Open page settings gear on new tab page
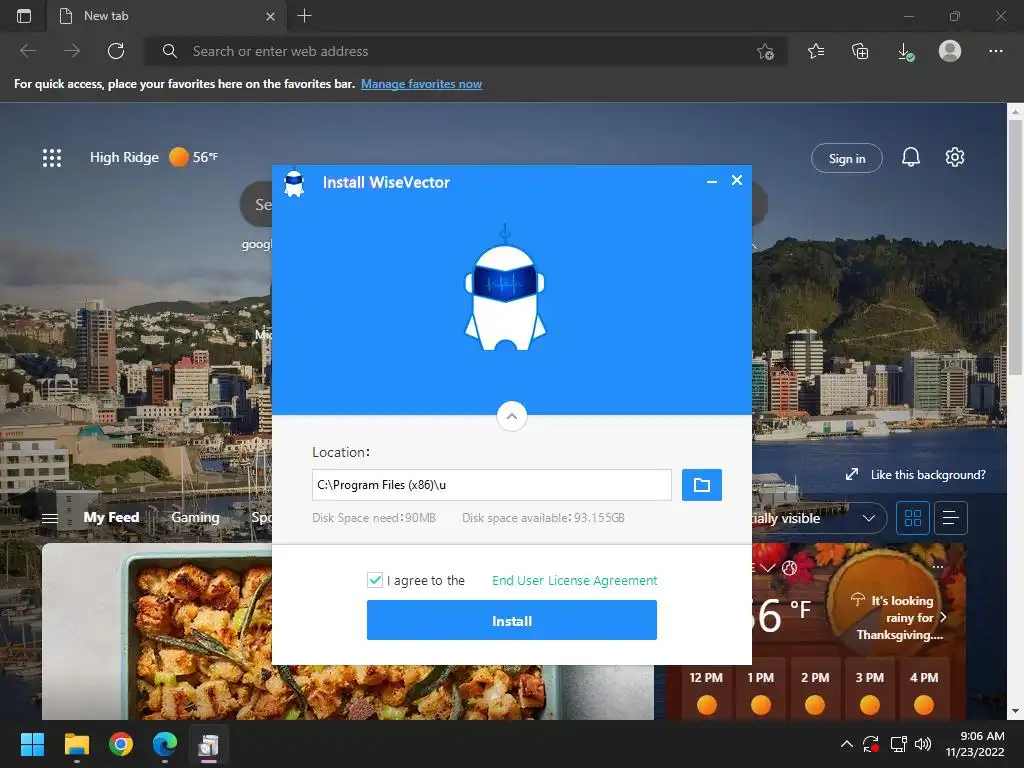1024x768 pixels. 955,157
